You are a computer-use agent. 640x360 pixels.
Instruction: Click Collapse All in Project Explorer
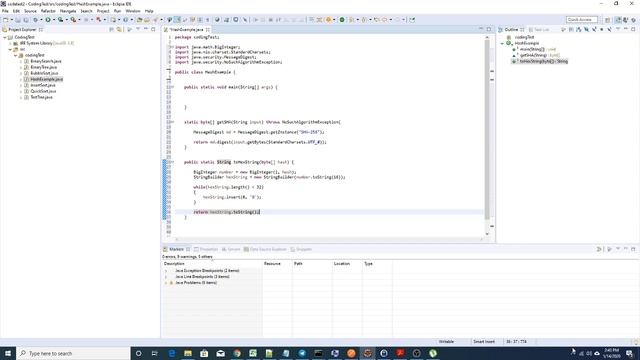[x=111, y=29]
